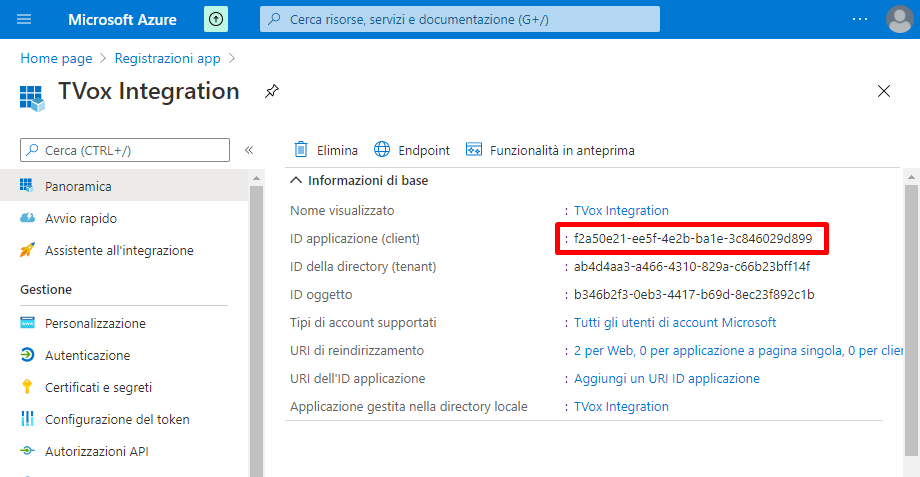This screenshot has width=920, height=477.
Task: Select Panoramica in the sidebar
Action: click(x=124, y=186)
